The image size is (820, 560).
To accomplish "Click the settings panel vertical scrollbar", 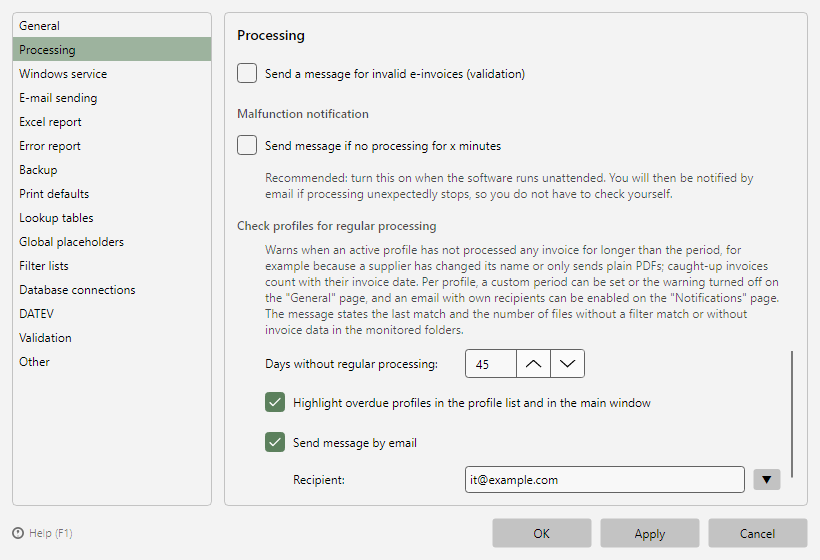I will tap(792, 414).
